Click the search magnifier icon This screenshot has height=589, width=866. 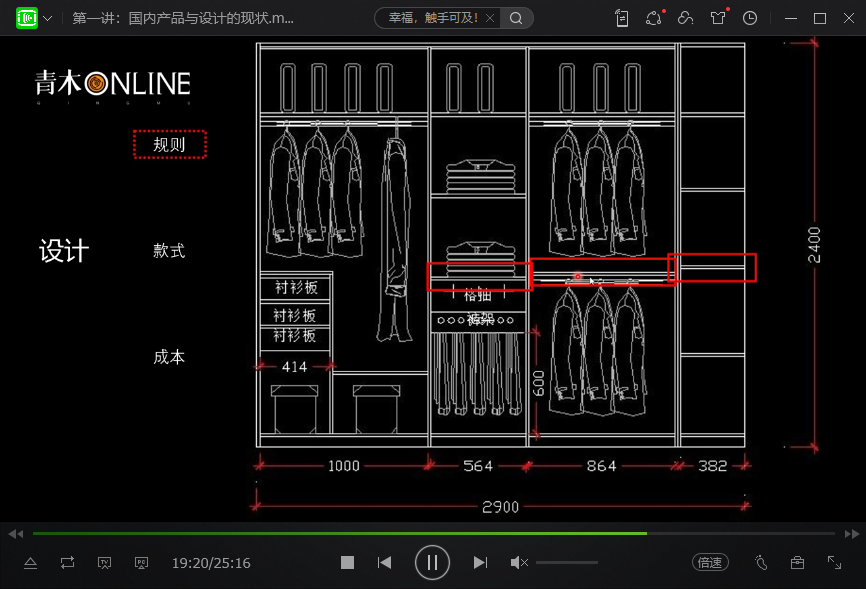click(x=516, y=18)
